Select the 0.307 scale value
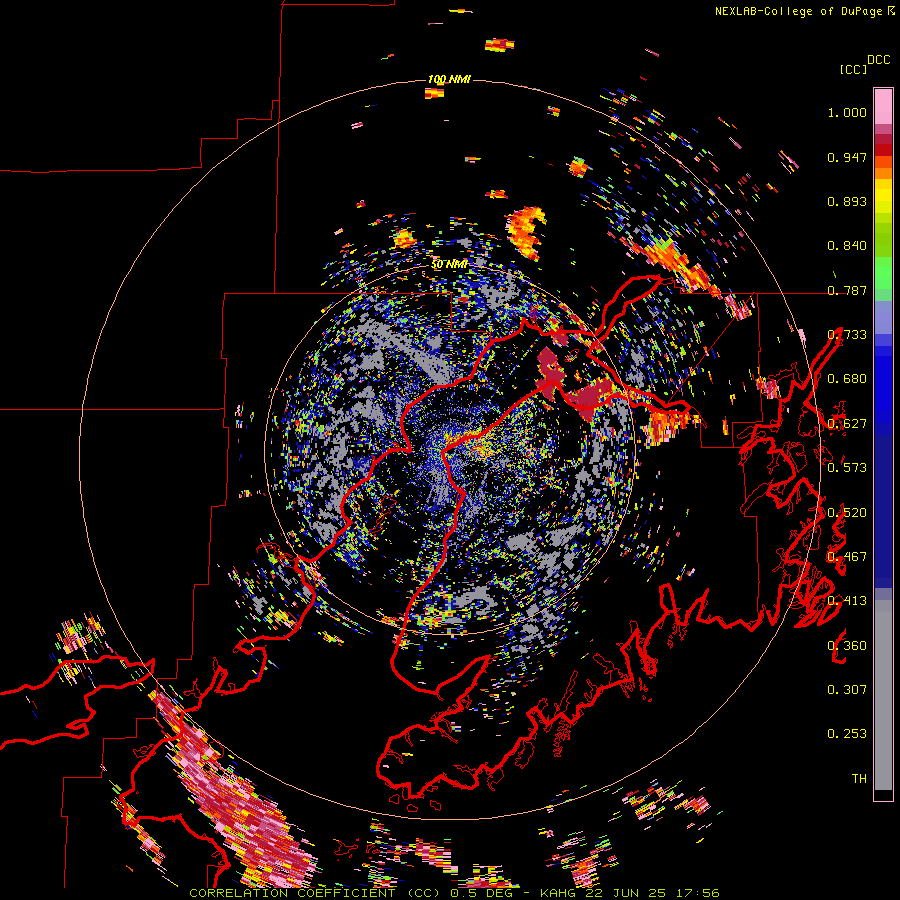Screen dimensions: 900x900 847,690
